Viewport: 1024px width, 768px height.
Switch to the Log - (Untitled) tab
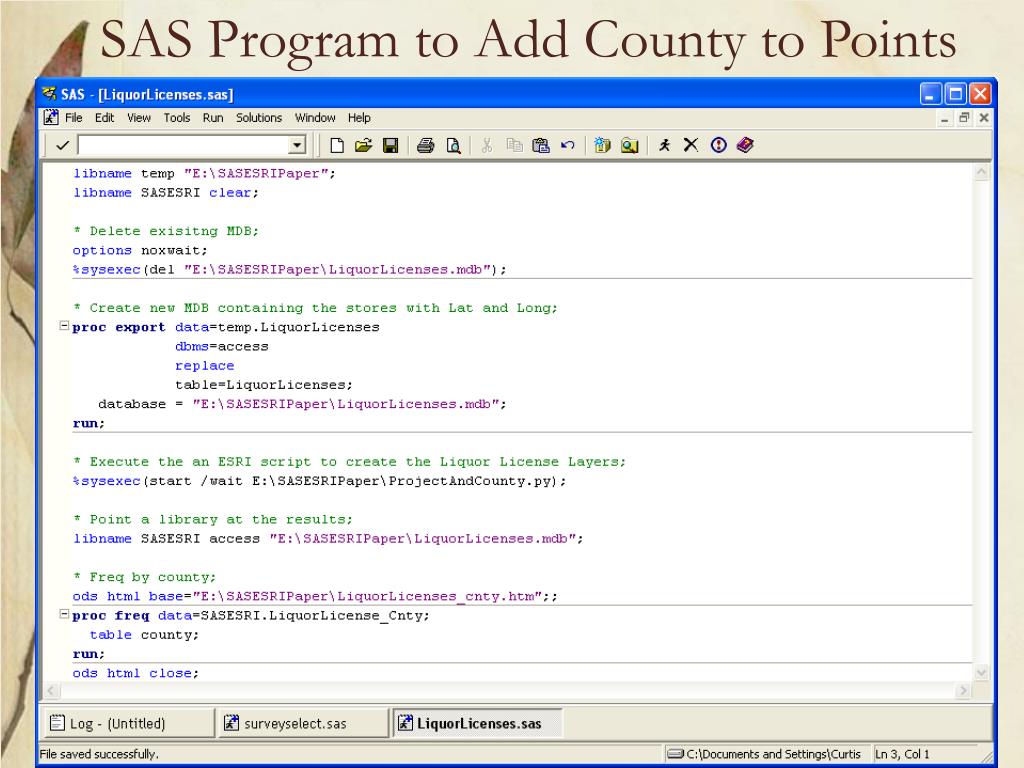click(128, 723)
